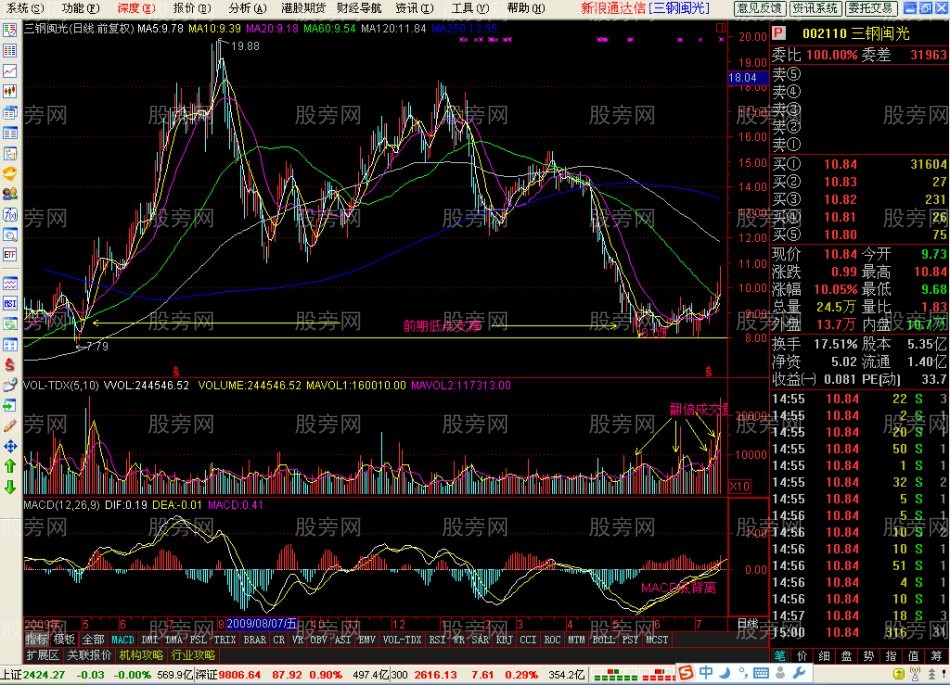Click the 资讯系统 button
The width and height of the screenshot is (950, 685).
[x=815, y=8]
